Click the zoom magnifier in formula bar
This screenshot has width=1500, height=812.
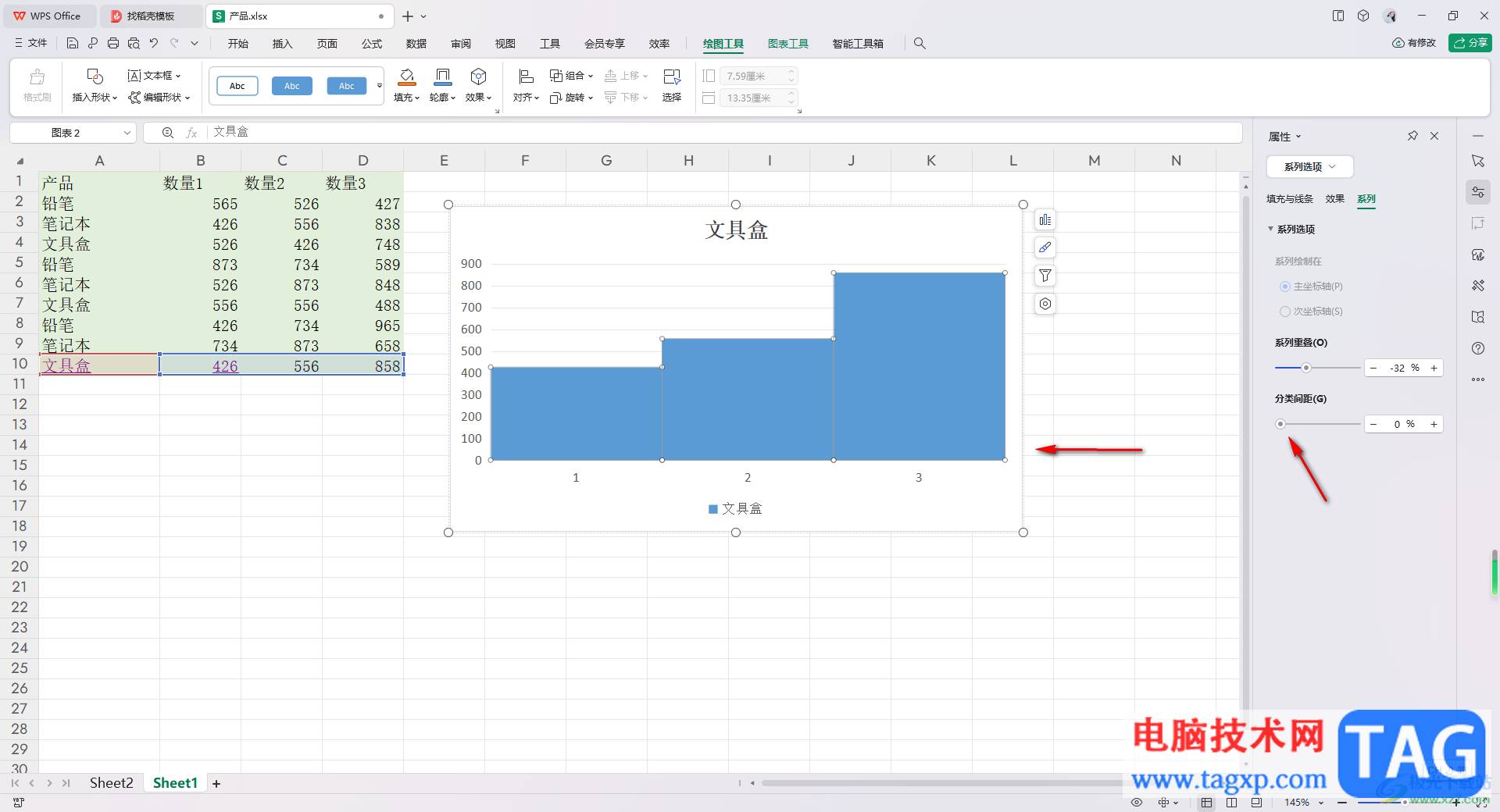(x=167, y=133)
